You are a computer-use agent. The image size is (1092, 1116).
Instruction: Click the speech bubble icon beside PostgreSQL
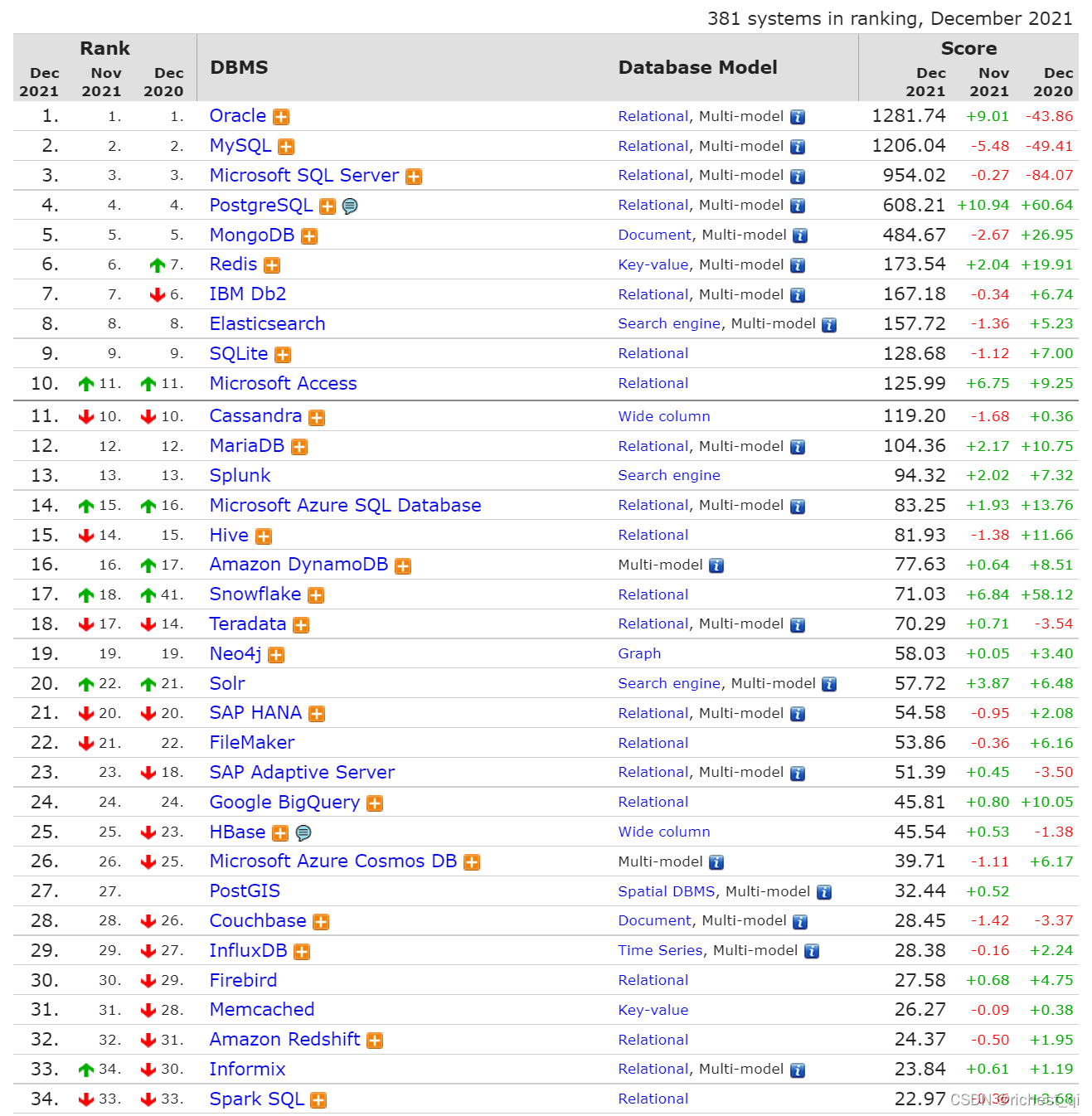pyautogui.click(x=350, y=206)
